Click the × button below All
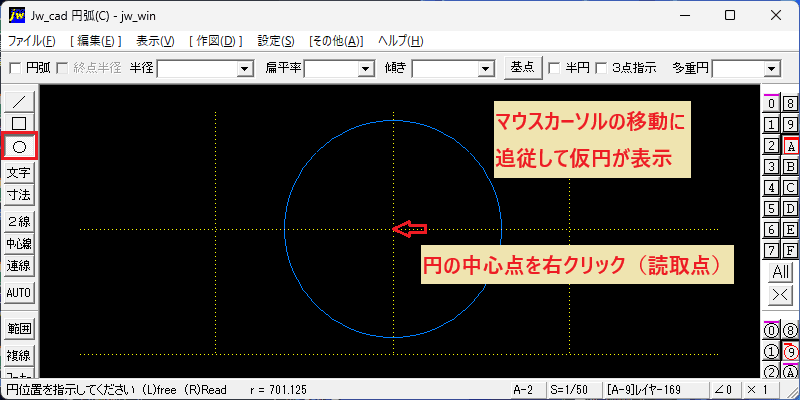800x400 pixels. pos(781,295)
